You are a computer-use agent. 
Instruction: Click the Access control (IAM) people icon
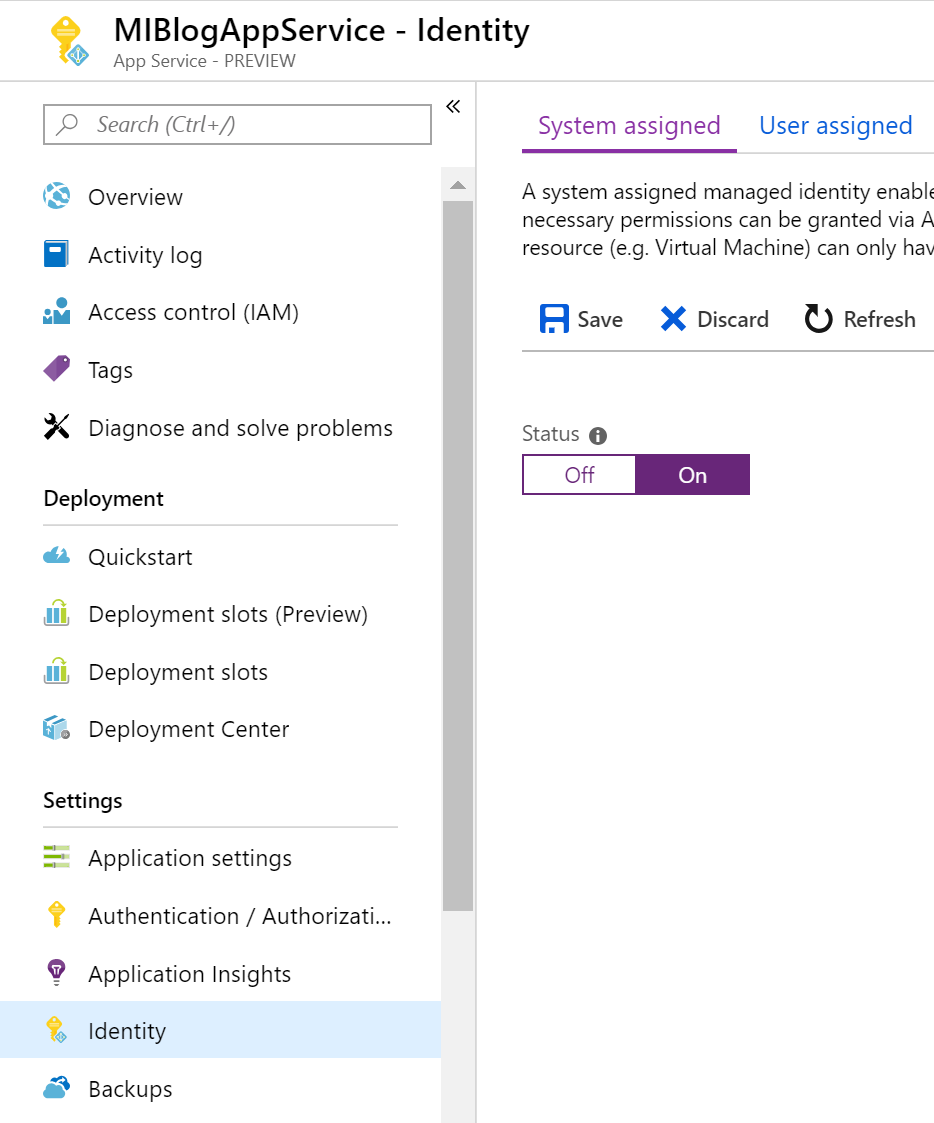pos(57,312)
